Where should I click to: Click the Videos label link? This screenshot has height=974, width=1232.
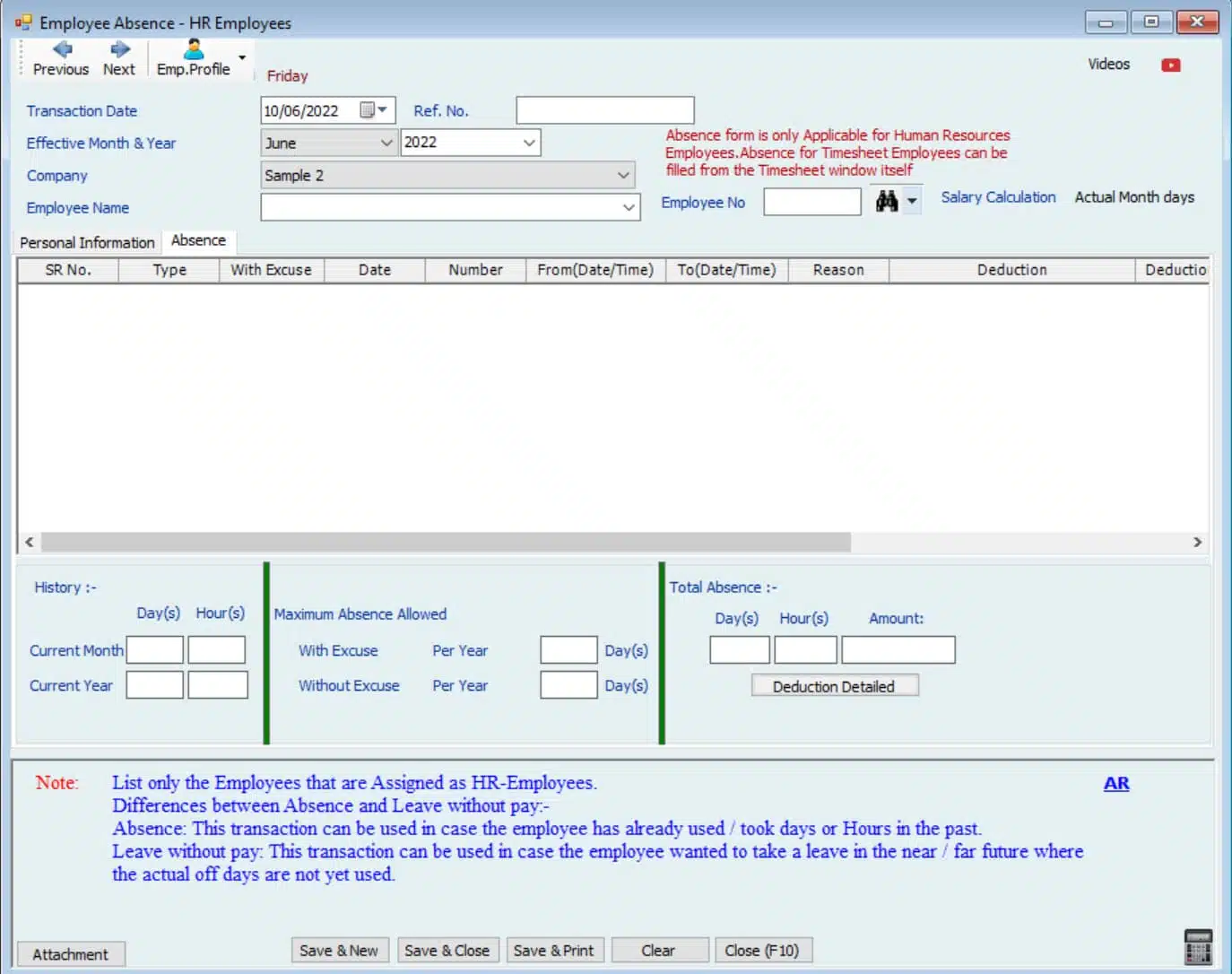click(1109, 65)
